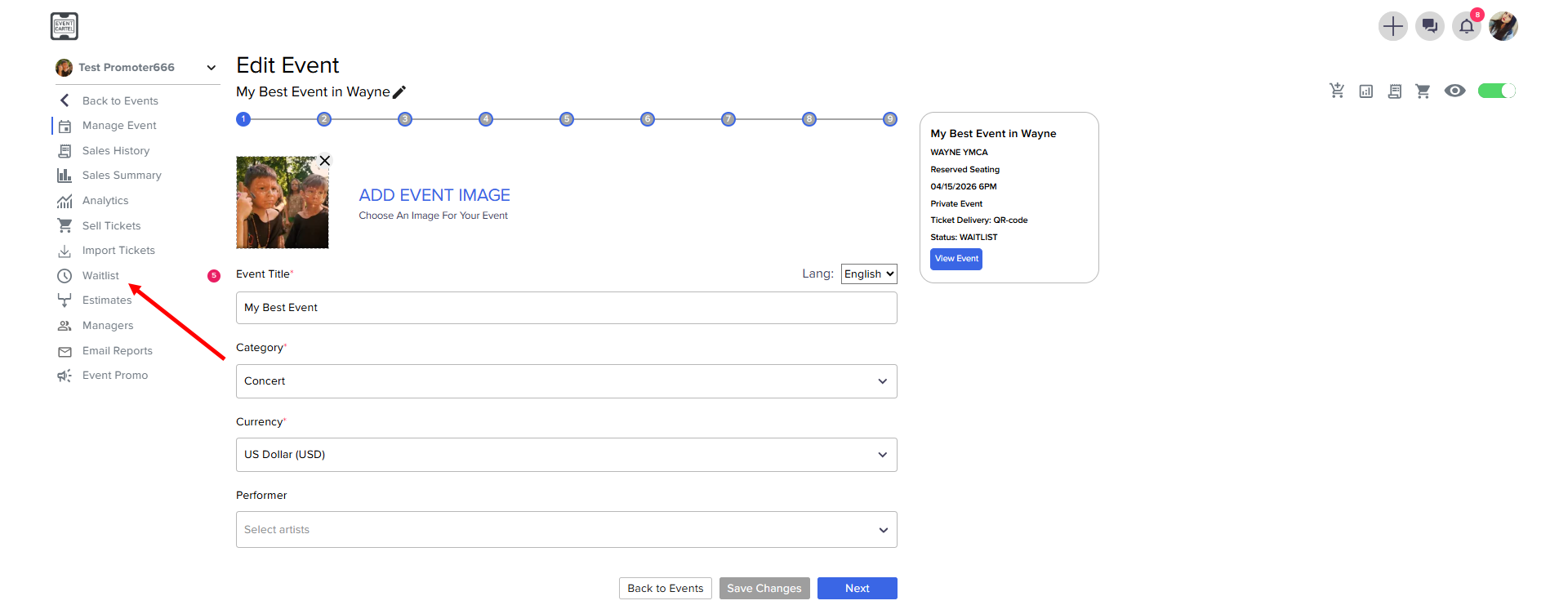Viewport: 1568px width, 614px height.
Task: Go to step 8 in progress tracker
Action: (809, 119)
